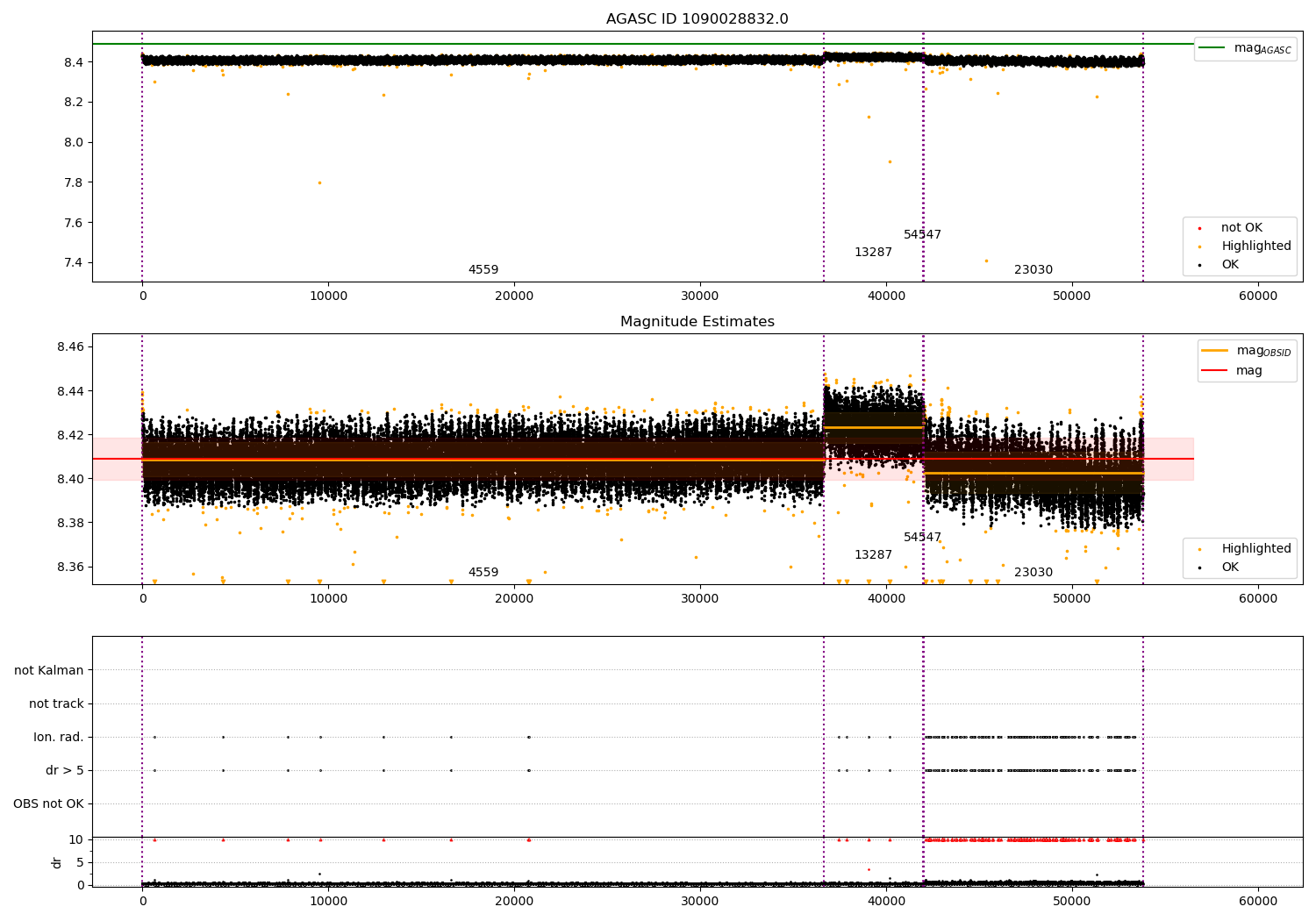Click the green mag AGASC legend line sample
Viewport: 1316px width, 921px height.
(x=1212, y=48)
